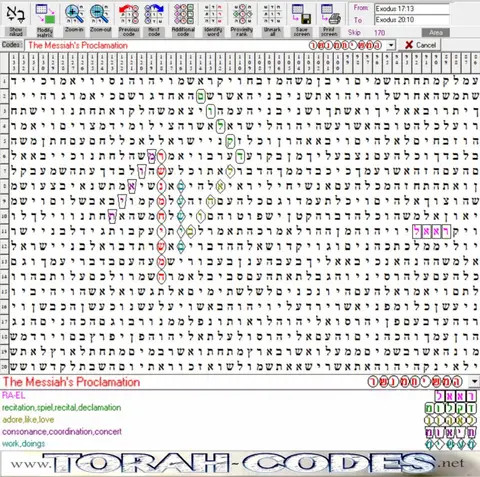
Task: Open dropdown arrow beside lower Messiah's Proclamation title
Action: point(474,381)
